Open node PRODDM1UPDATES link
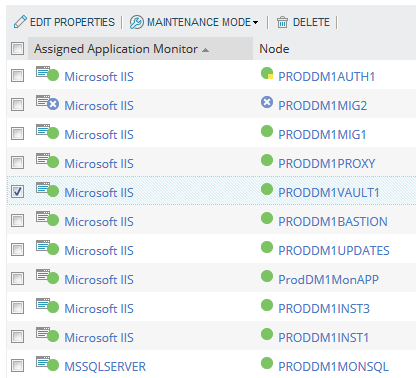Image resolution: width=416 pixels, height=378 pixels. click(334, 251)
